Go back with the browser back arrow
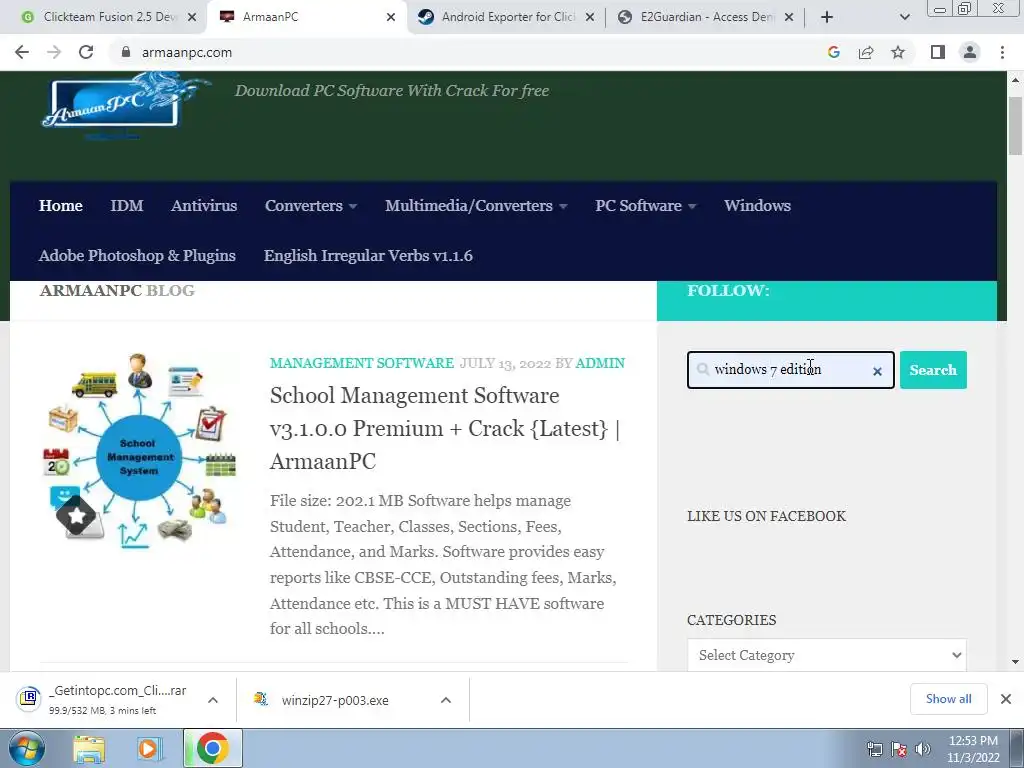The height and width of the screenshot is (768, 1024). [x=22, y=52]
